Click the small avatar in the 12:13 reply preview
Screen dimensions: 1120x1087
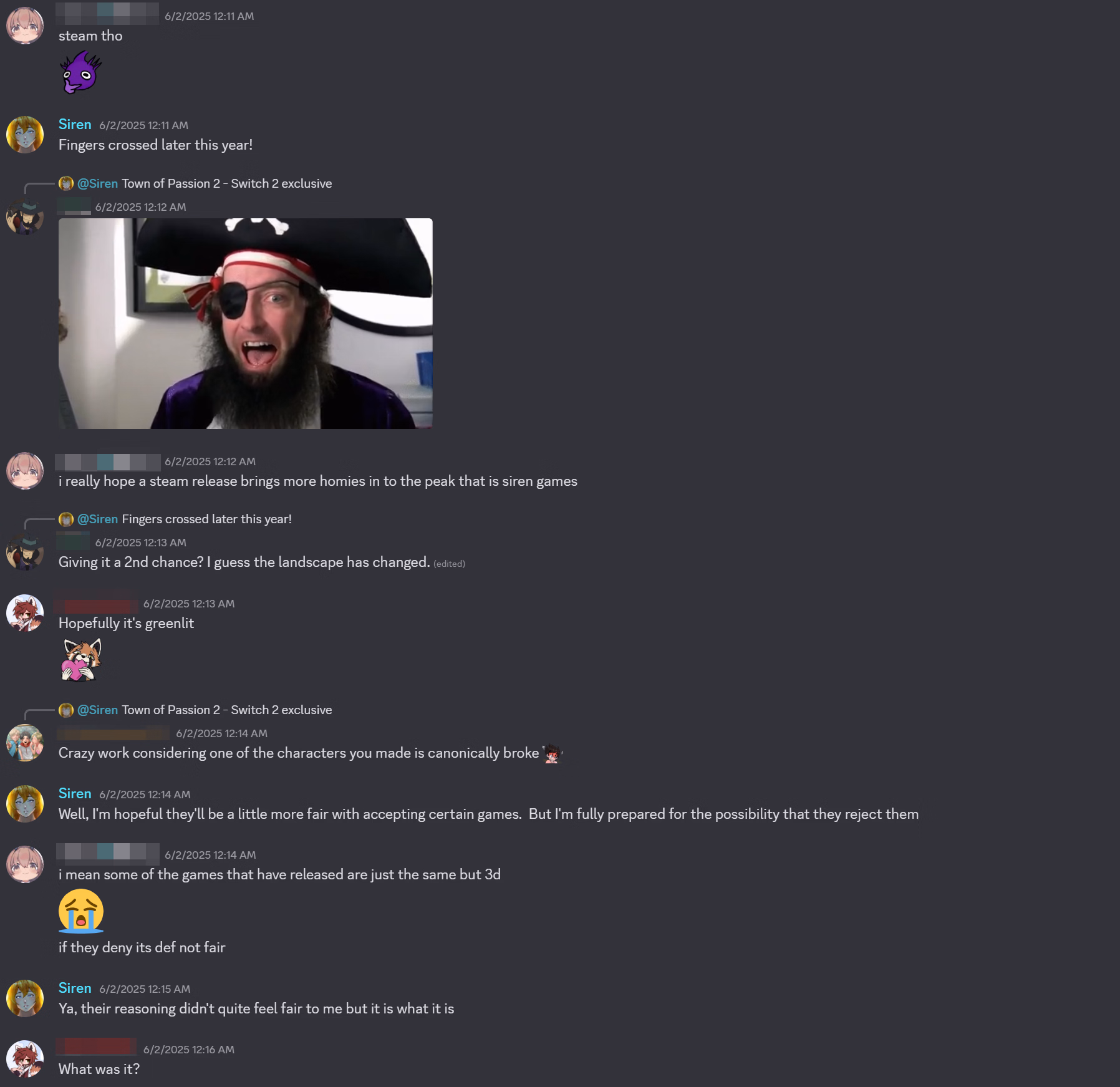coord(66,519)
